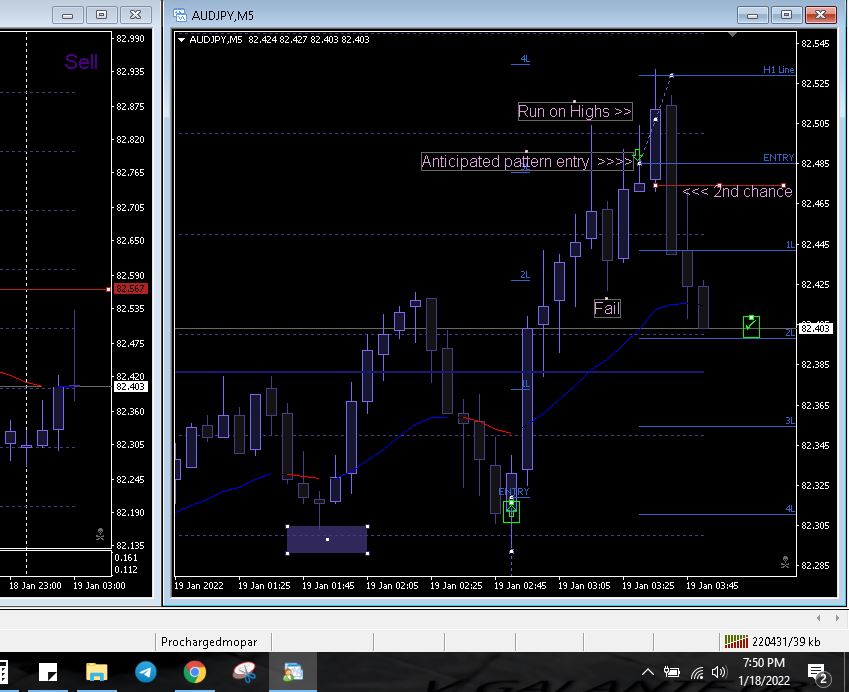The height and width of the screenshot is (692, 849).
Task: Open the taskbar clock showing 7:50 PM
Action: [763, 671]
